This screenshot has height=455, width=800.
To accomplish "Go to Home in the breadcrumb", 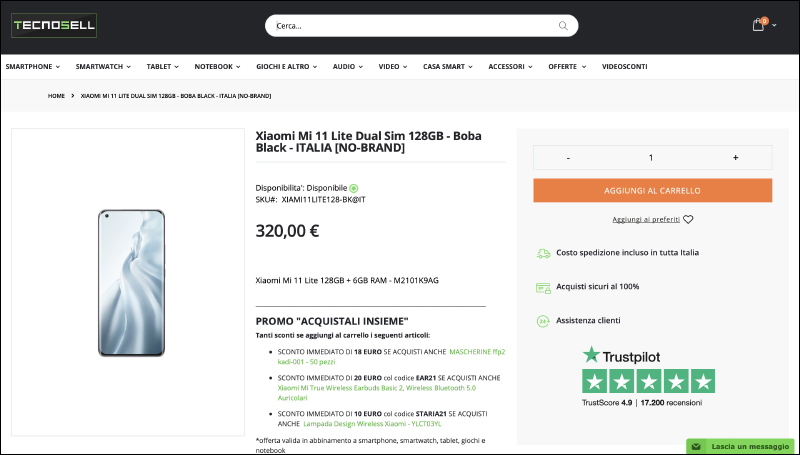I will [x=56, y=96].
